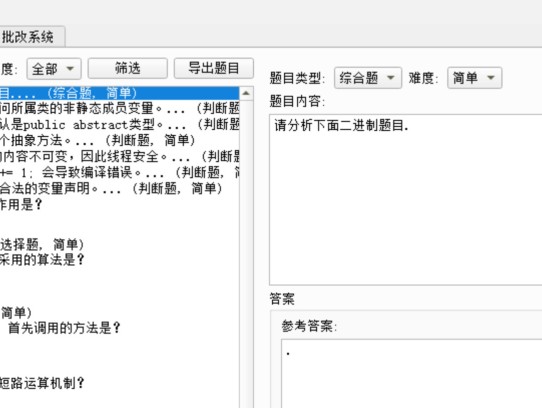Select list row ending with 作用是？
The width and height of the screenshot is (542, 408).
pos(119,204)
